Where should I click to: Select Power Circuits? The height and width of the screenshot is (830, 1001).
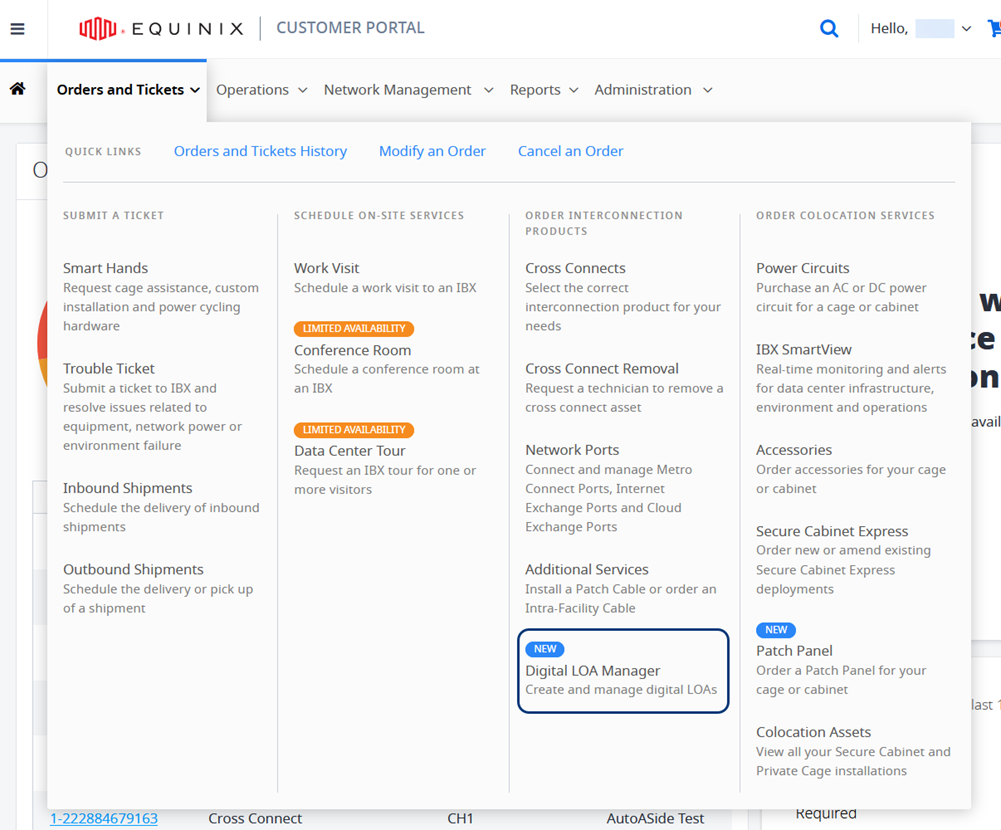tap(802, 268)
